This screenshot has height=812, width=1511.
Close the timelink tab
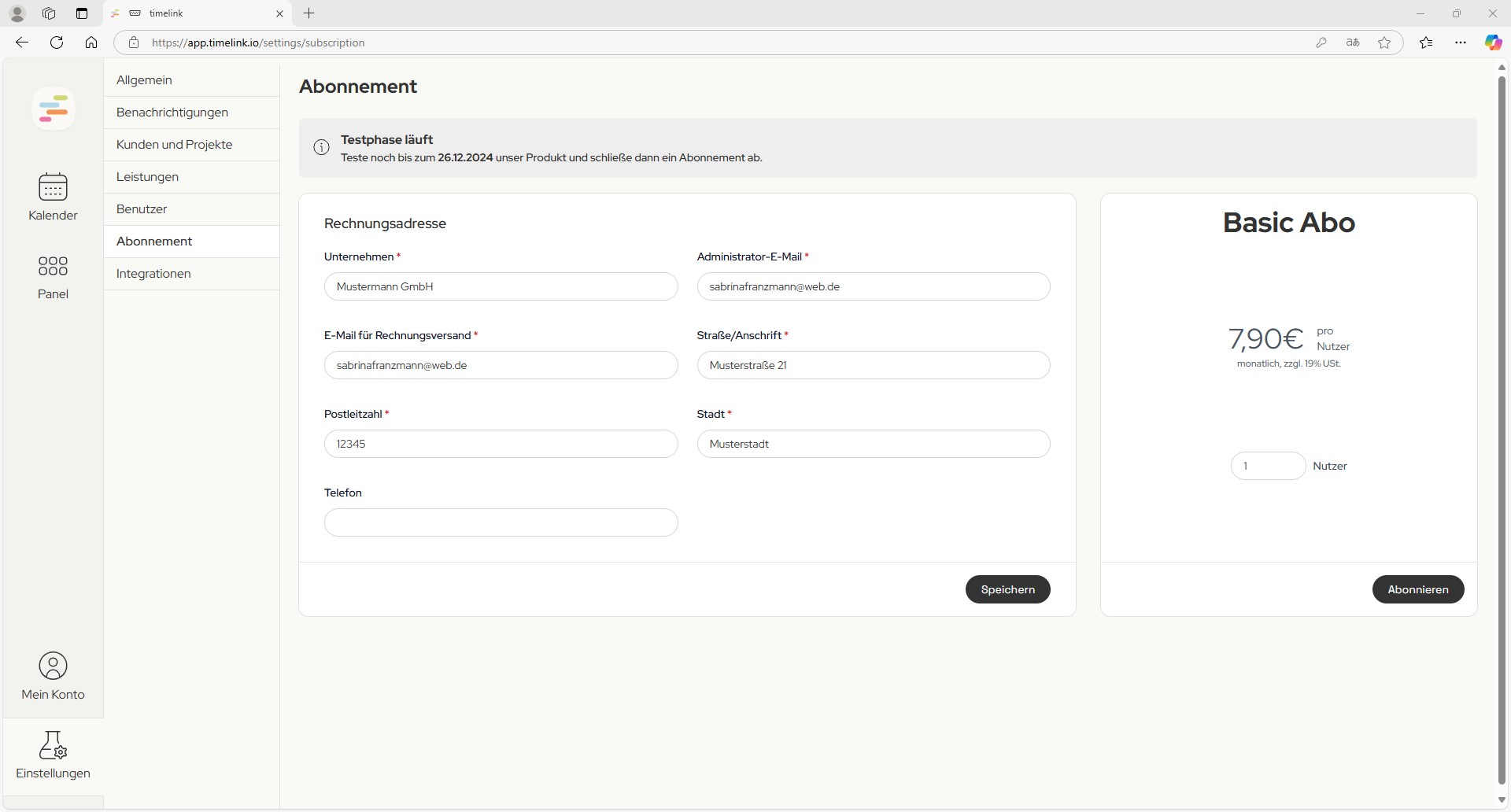279,13
